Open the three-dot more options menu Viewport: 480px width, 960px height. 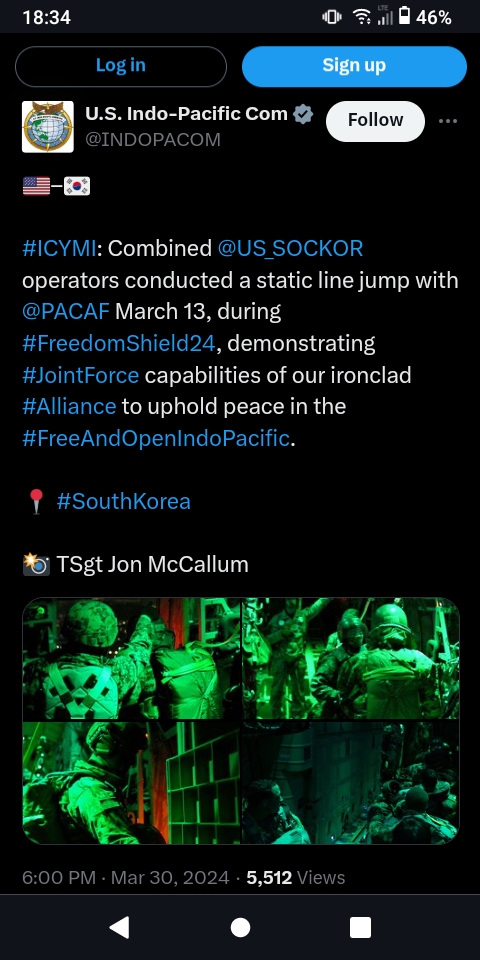click(448, 121)
